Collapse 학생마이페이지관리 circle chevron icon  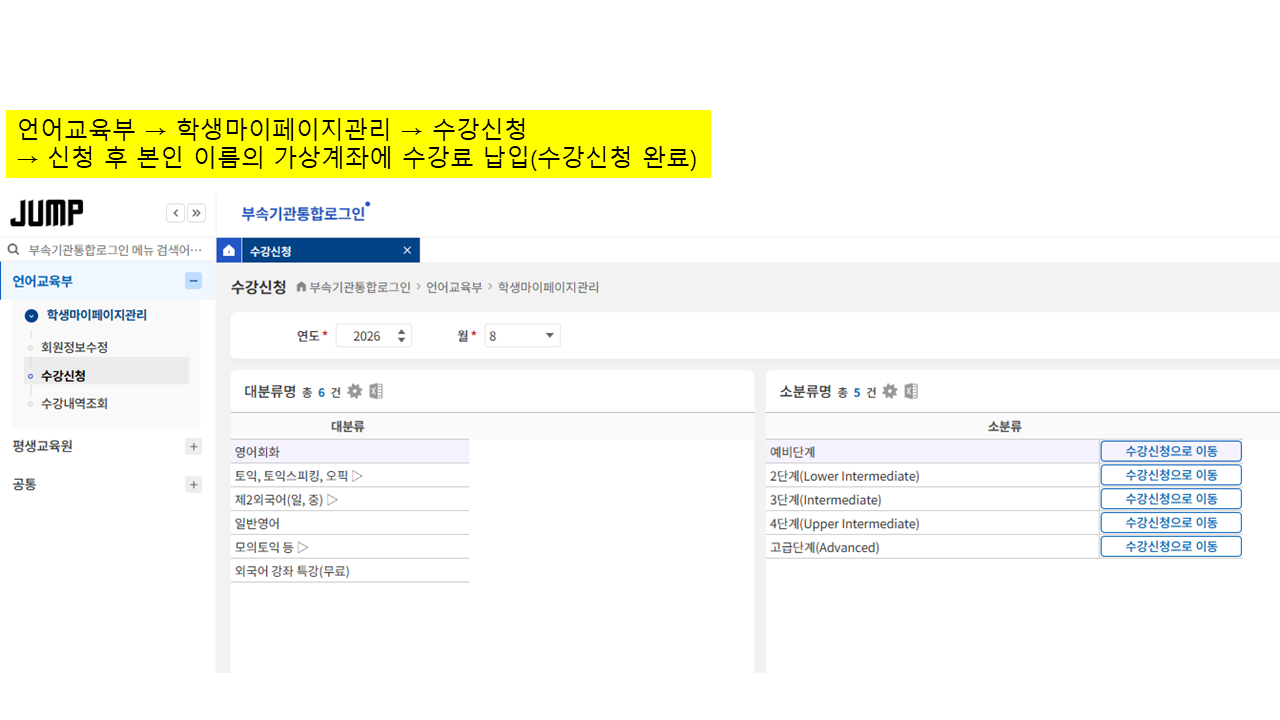(x=31, y=315)
